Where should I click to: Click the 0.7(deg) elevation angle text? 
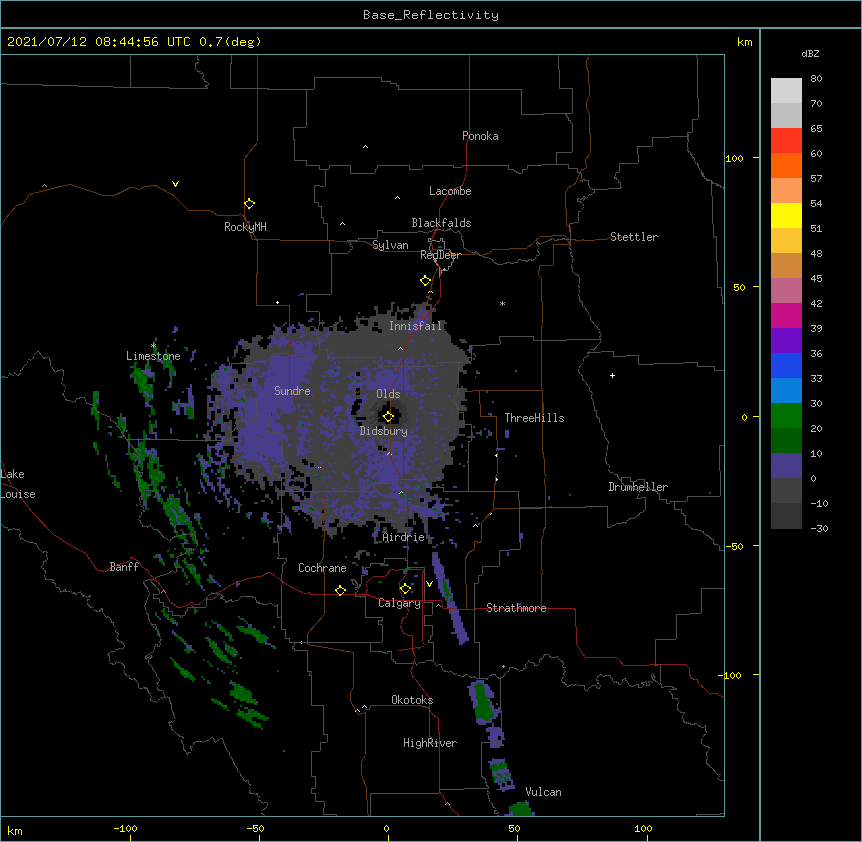pyautogui.click(x=230, y=42)
